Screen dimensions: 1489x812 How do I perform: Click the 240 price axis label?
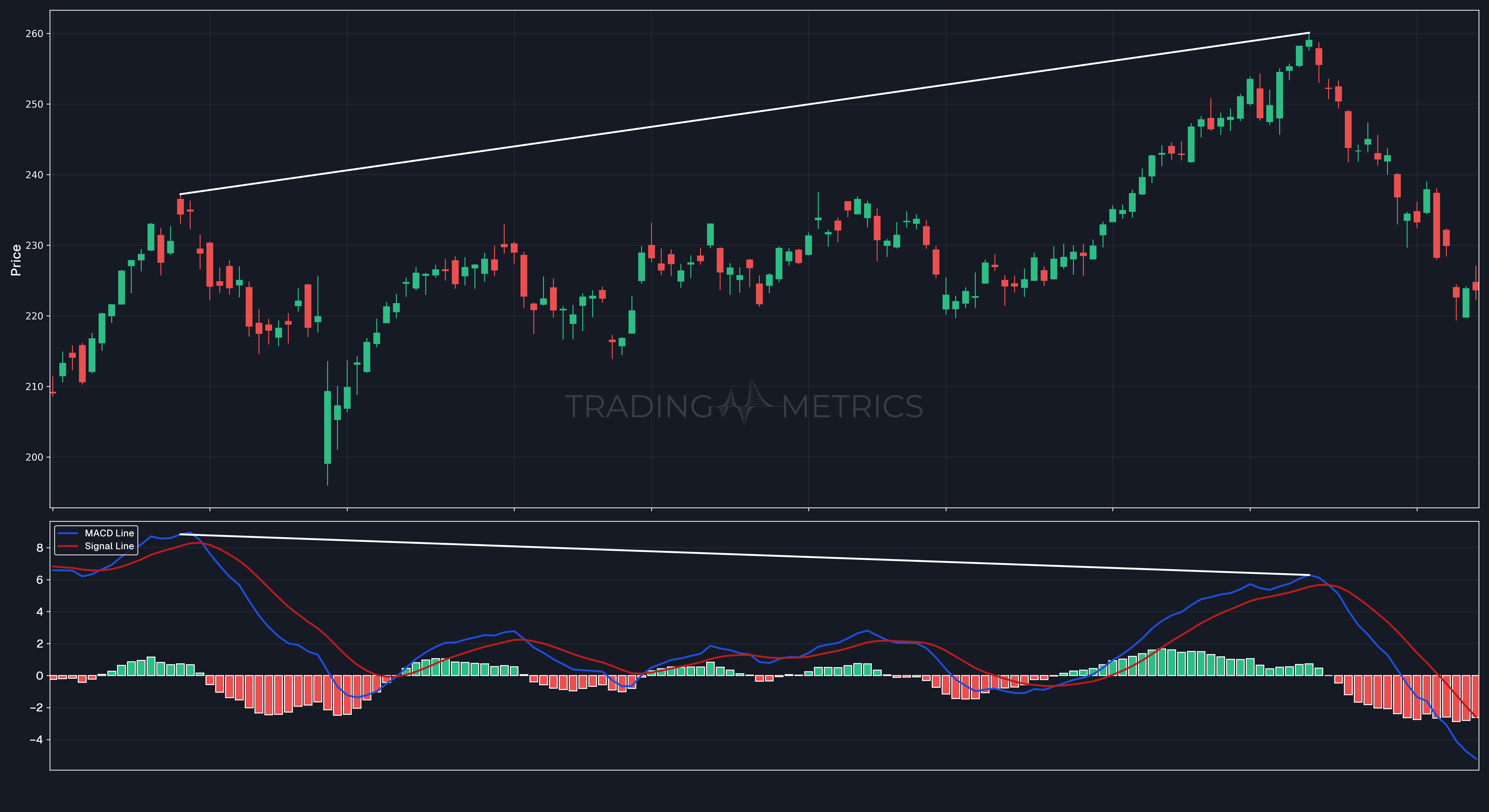coord(34,175)
